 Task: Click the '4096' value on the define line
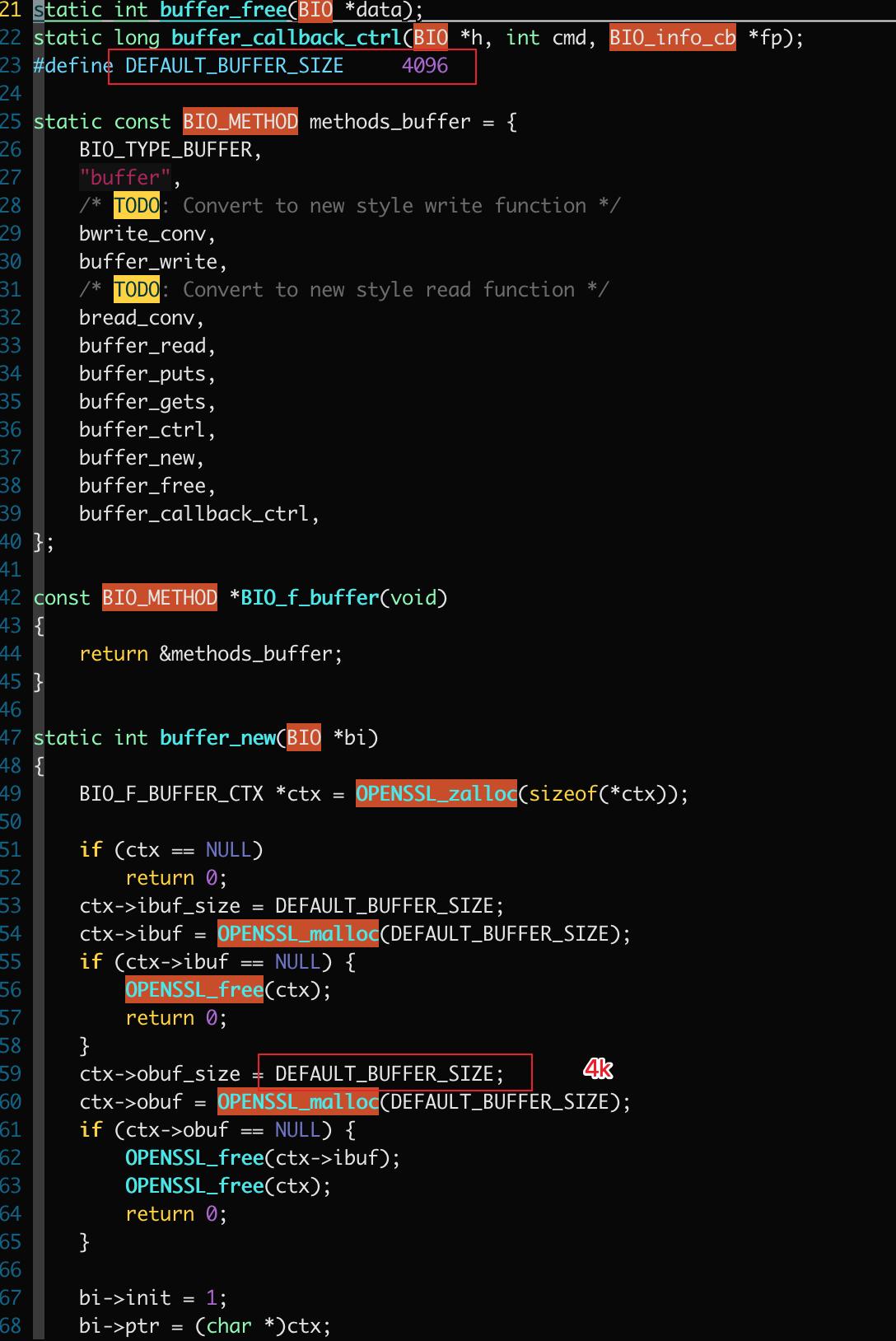425,66
